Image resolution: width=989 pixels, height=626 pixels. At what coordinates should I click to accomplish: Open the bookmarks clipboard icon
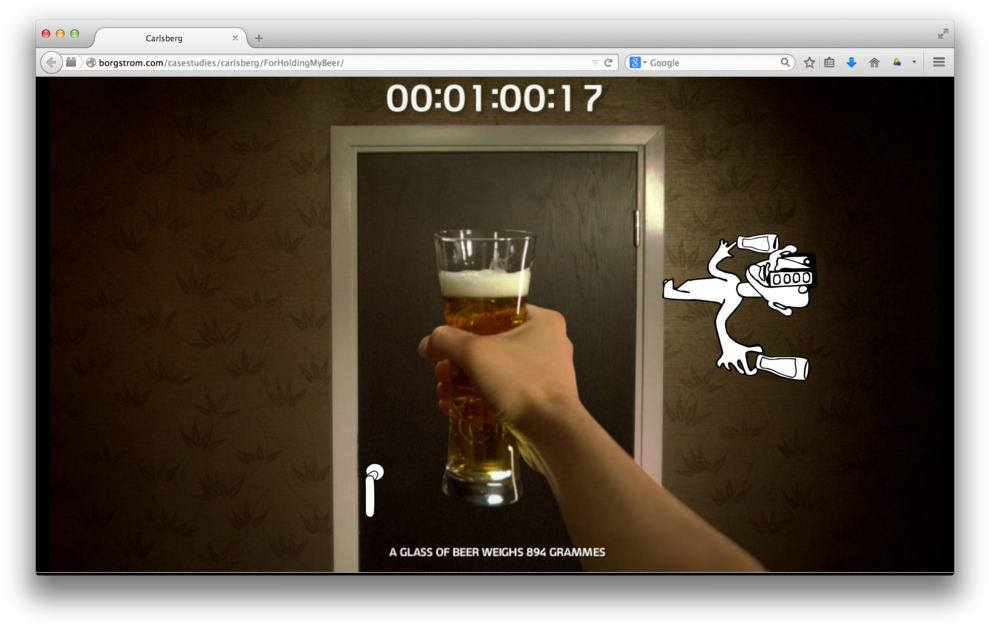[829, 62]
